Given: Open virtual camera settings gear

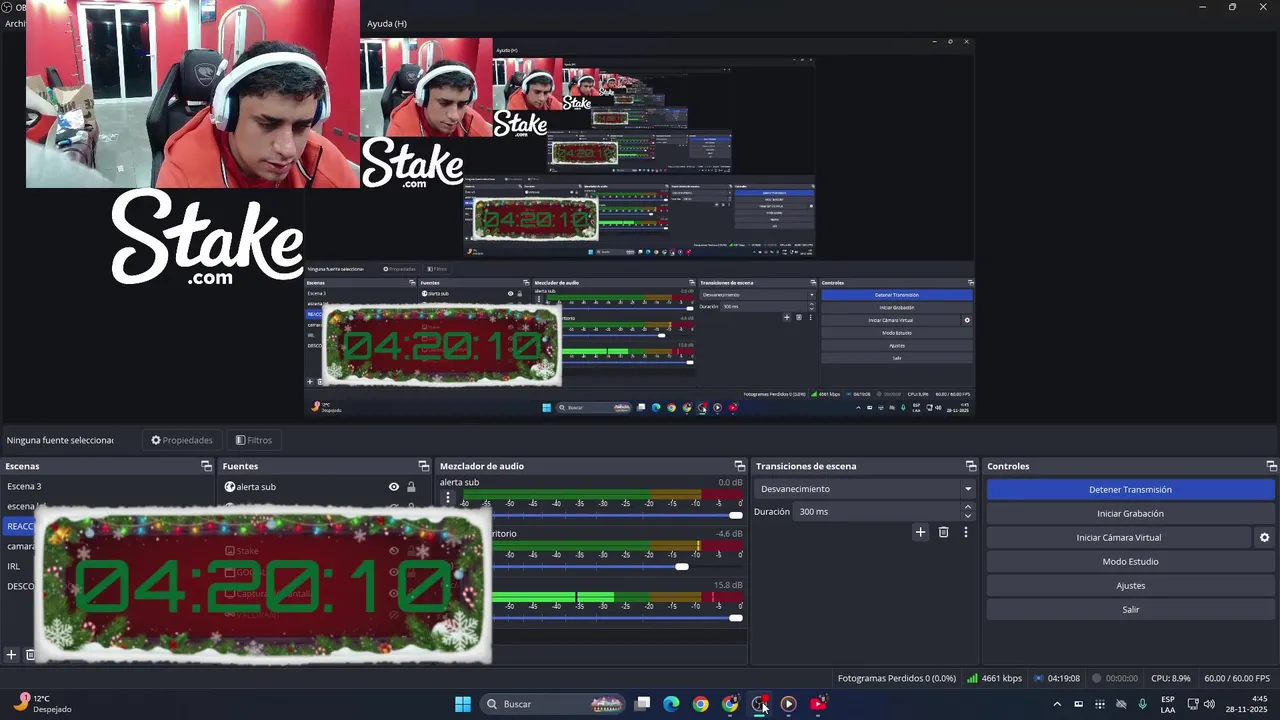Looking at the screenshot, I should tap(1264, 538).
